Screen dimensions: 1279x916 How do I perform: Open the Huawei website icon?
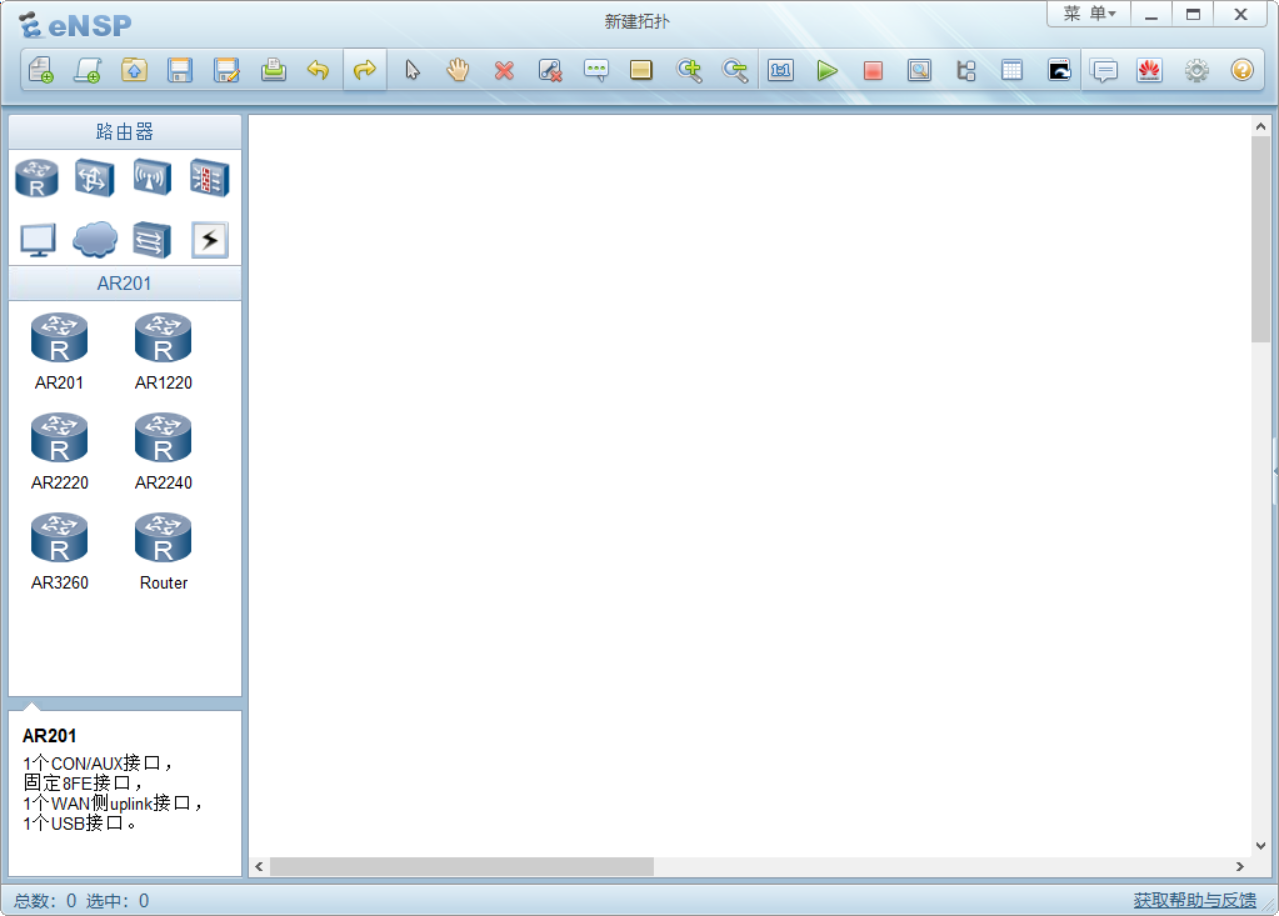[1150, 71]
